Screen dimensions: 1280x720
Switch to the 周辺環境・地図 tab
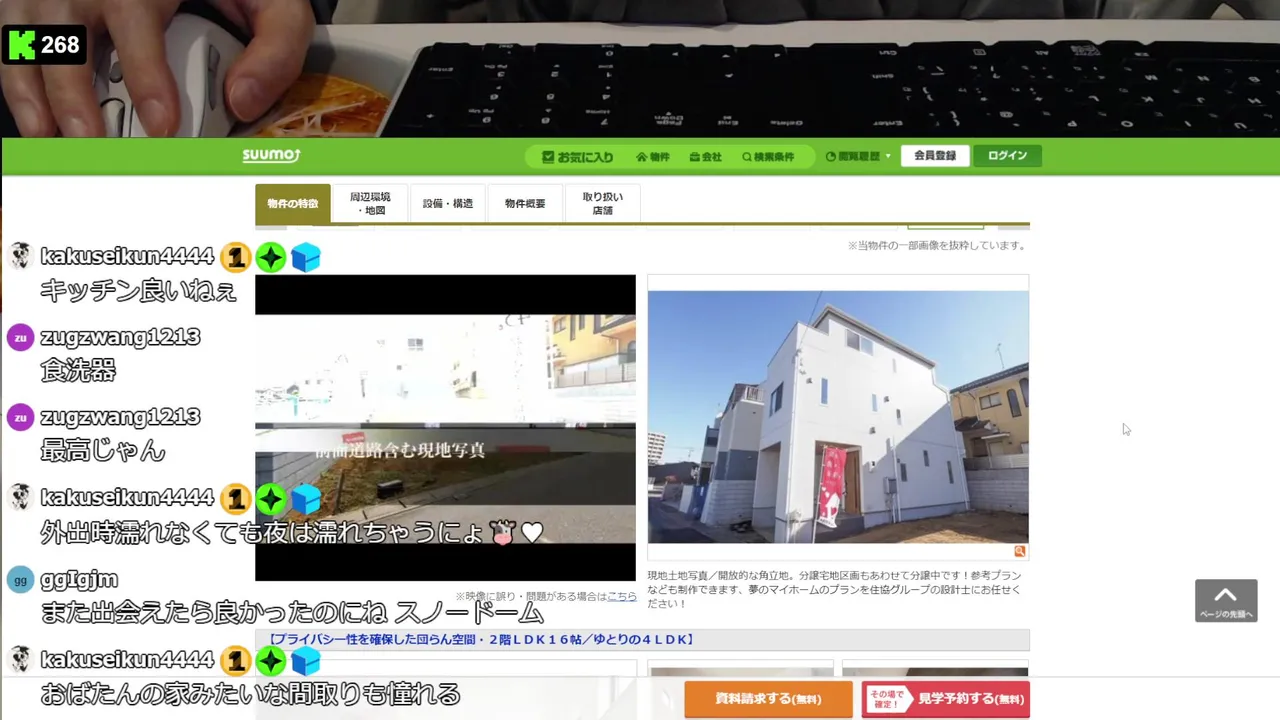pos(370,204)
